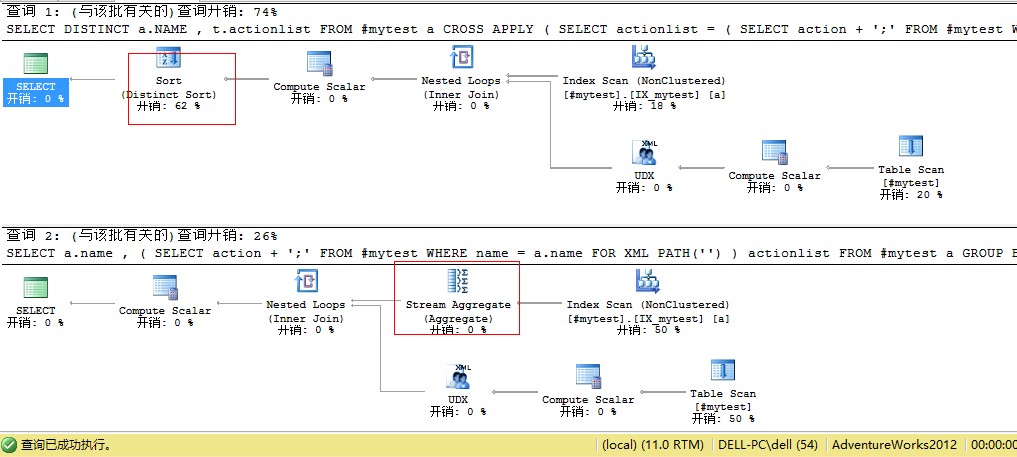The image size is (1017, 457).
Task: Click query 1's Nested Loops operator icon
Action: 460,58
